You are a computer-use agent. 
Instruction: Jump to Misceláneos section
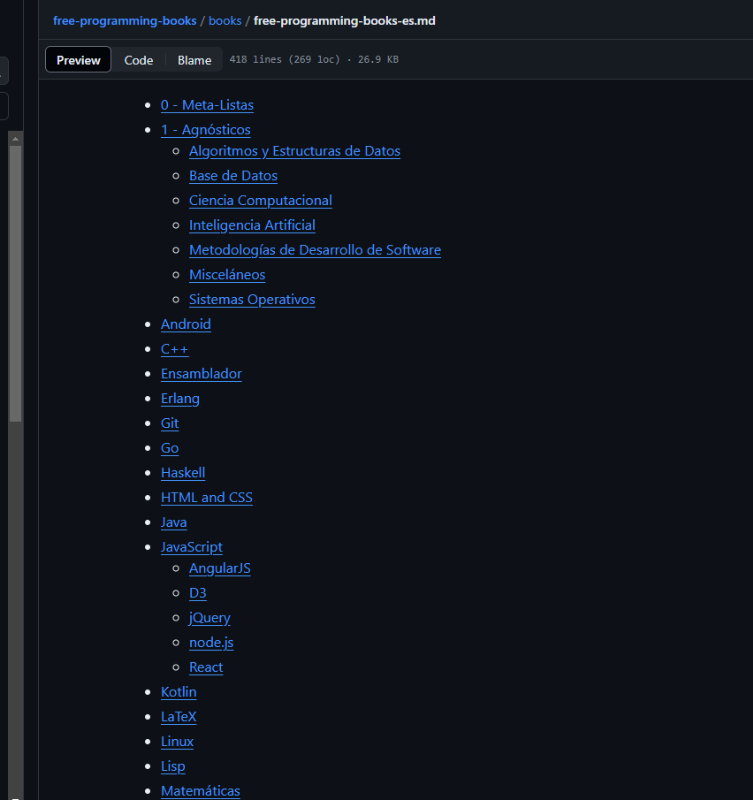tap(227, 274)
